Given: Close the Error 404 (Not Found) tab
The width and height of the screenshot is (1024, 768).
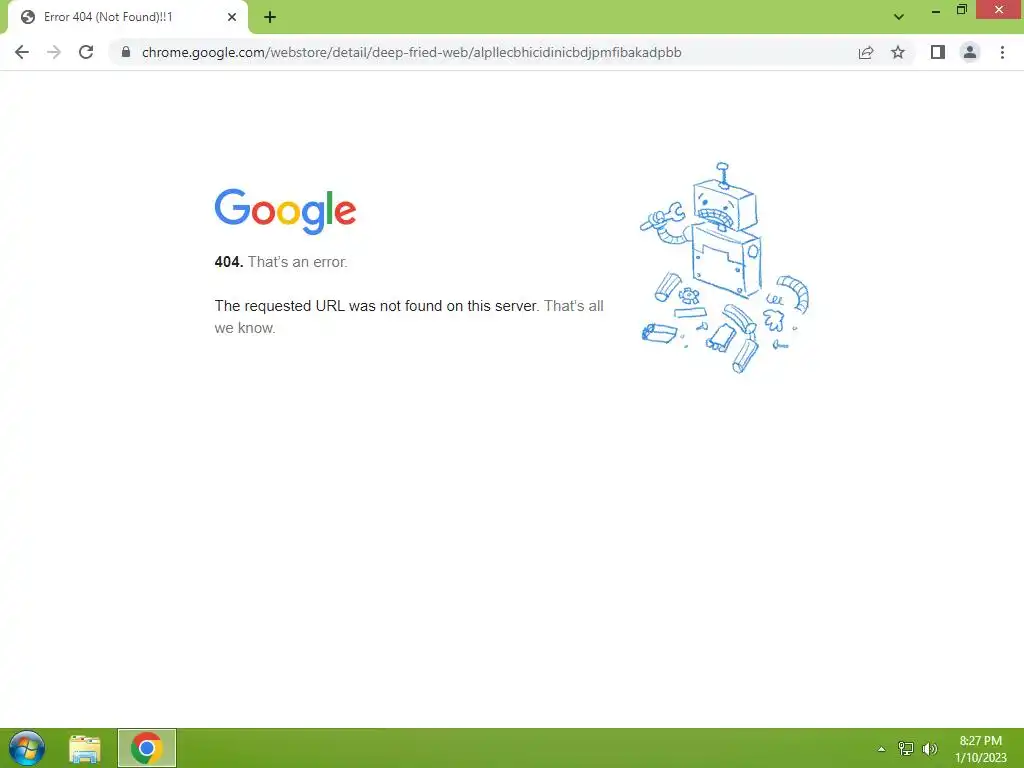Looking at the screenshot, I should (x=232, y=17).
